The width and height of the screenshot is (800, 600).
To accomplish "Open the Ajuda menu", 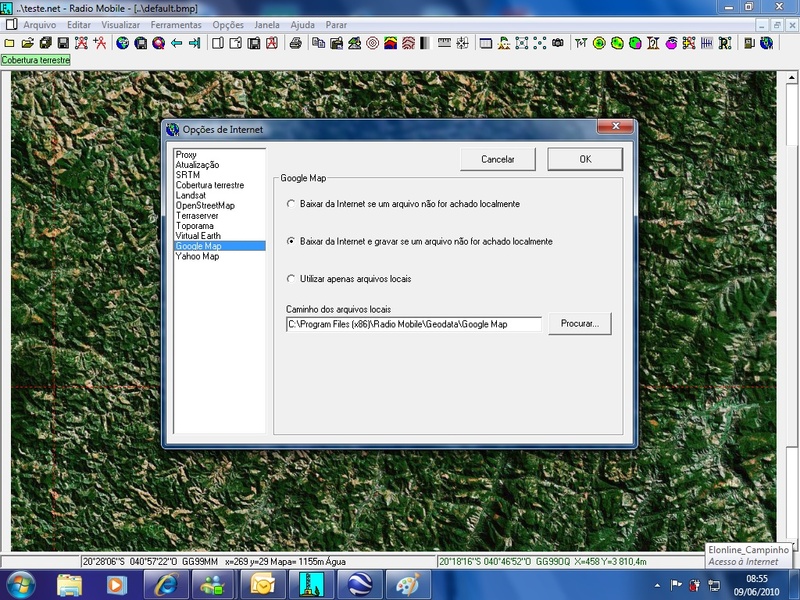I will (303, 24).
